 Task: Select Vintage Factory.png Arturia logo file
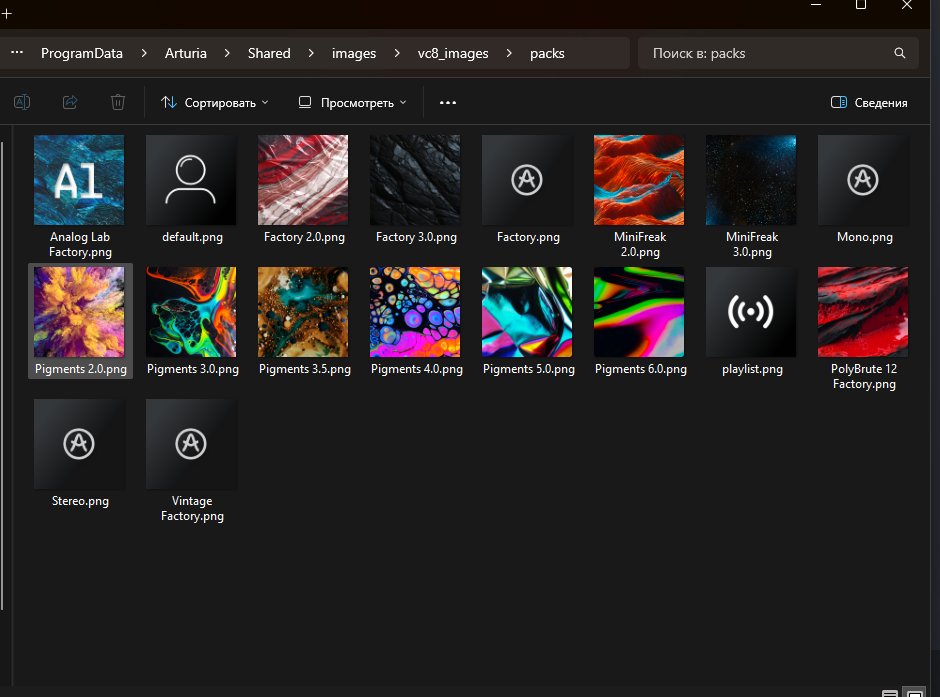(x=191, y=444)
